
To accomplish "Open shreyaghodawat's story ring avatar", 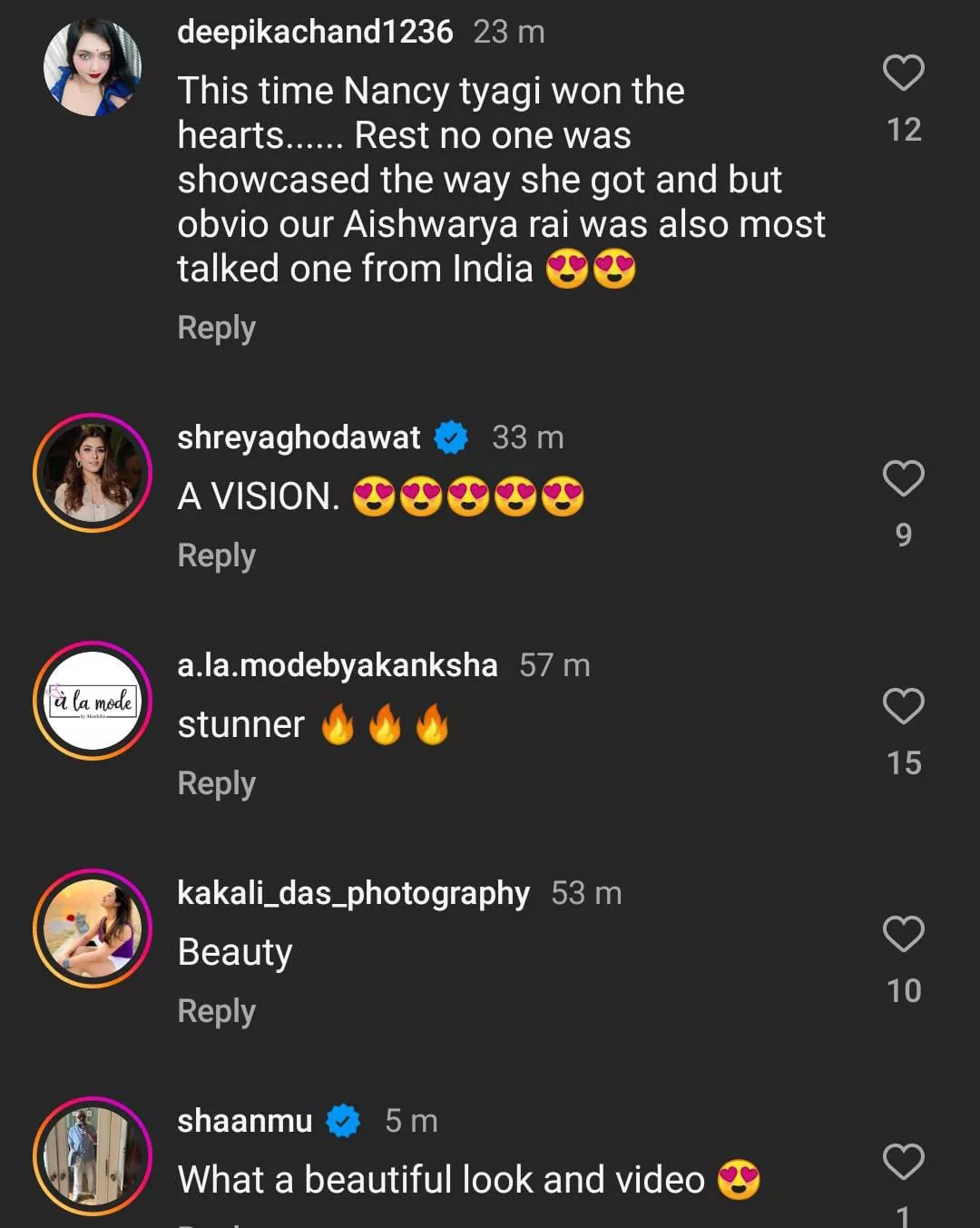I will pyautogui.click(x=93, y=473).
